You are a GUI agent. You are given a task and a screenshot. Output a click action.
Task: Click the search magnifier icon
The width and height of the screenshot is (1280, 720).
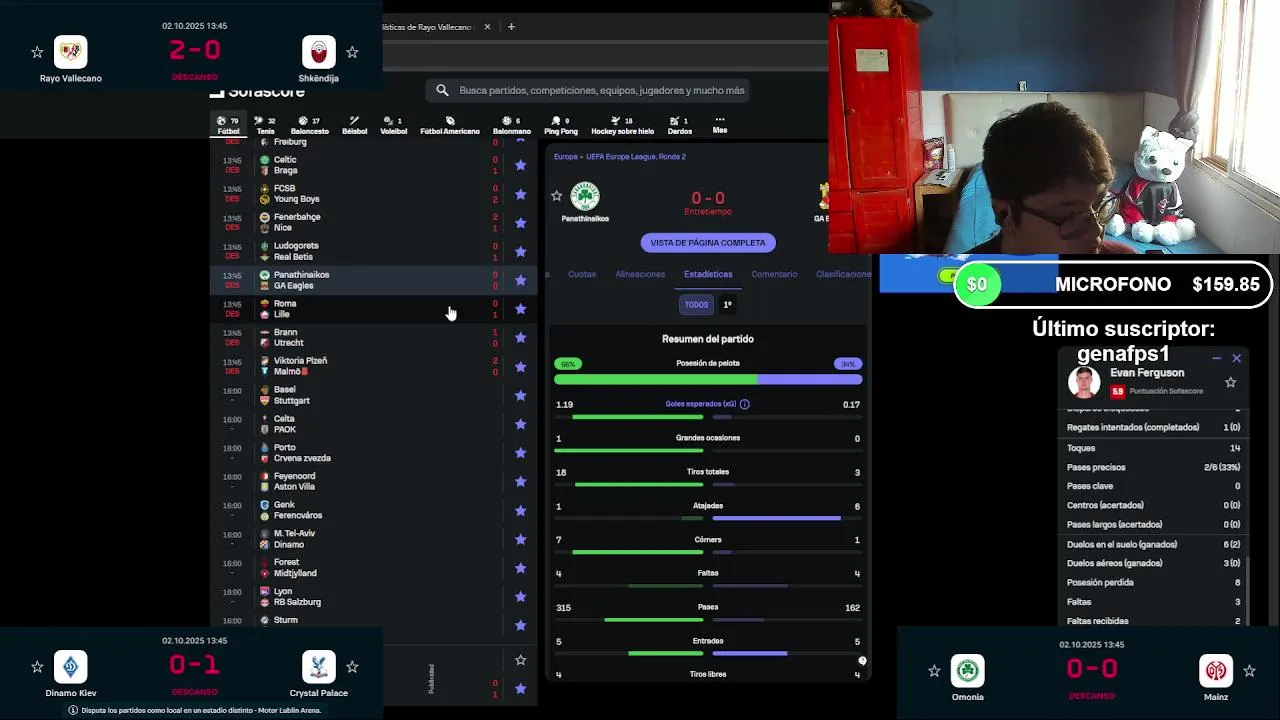click(x=442, y=90)
